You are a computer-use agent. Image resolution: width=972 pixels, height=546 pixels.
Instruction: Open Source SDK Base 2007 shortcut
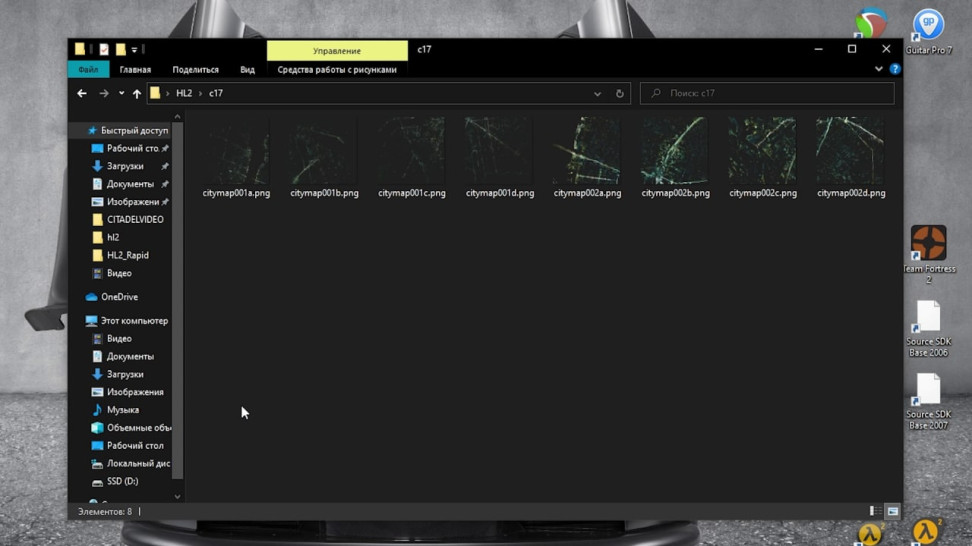[x=928, y=401]
